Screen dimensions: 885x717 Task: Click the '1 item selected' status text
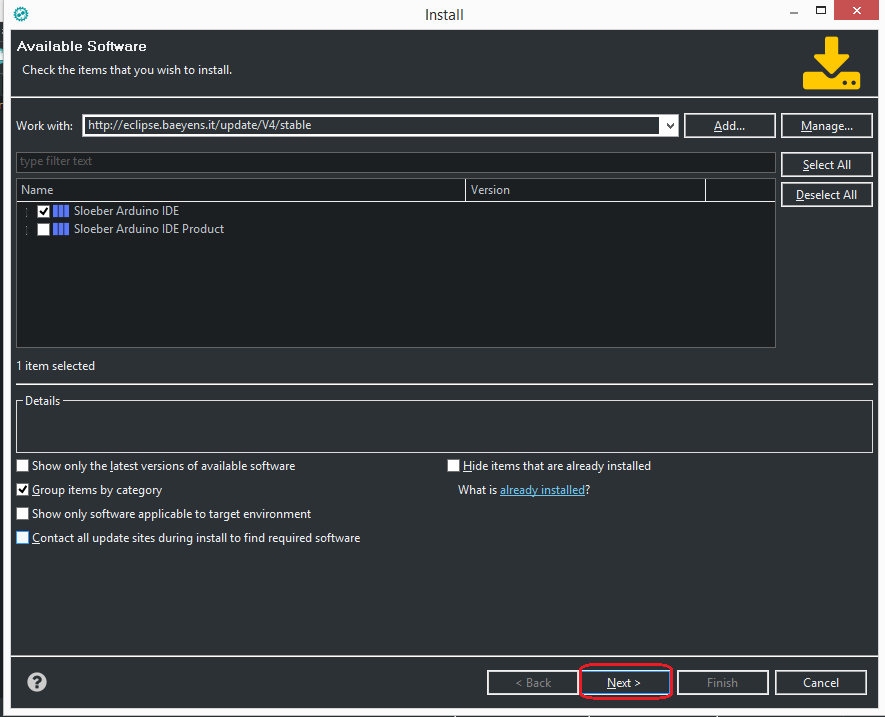(x=55, y=366)
